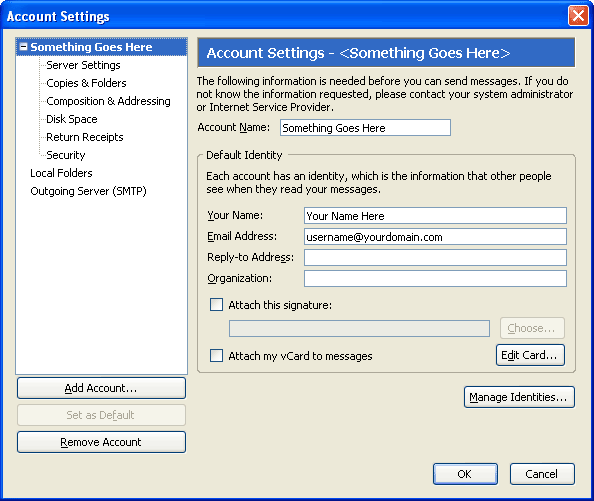Click the Reply-to Address field
594x501 pixels.
tap(435, 258)
